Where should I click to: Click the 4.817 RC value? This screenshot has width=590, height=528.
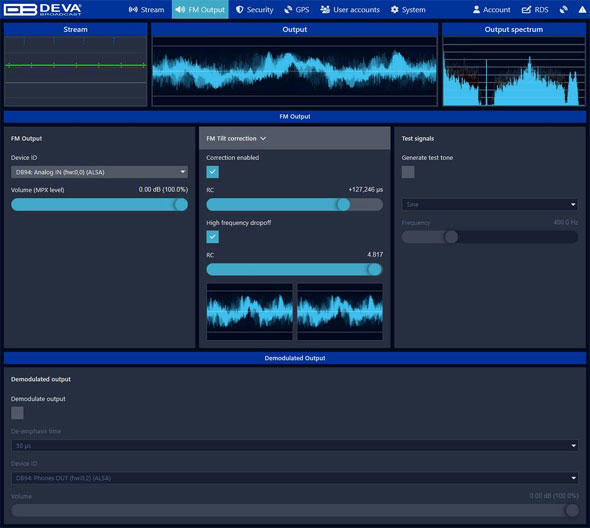[x=375, y=255]
